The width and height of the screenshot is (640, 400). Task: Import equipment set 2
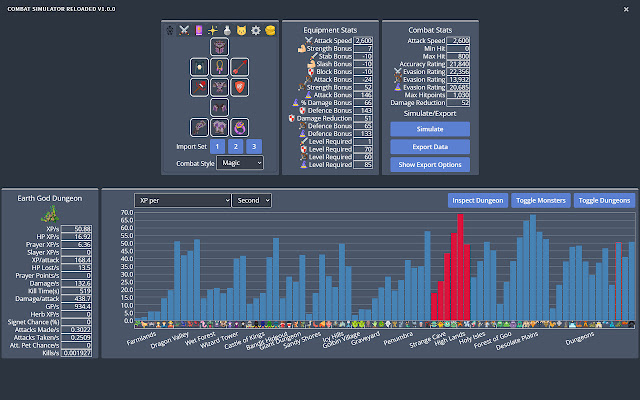236,147
